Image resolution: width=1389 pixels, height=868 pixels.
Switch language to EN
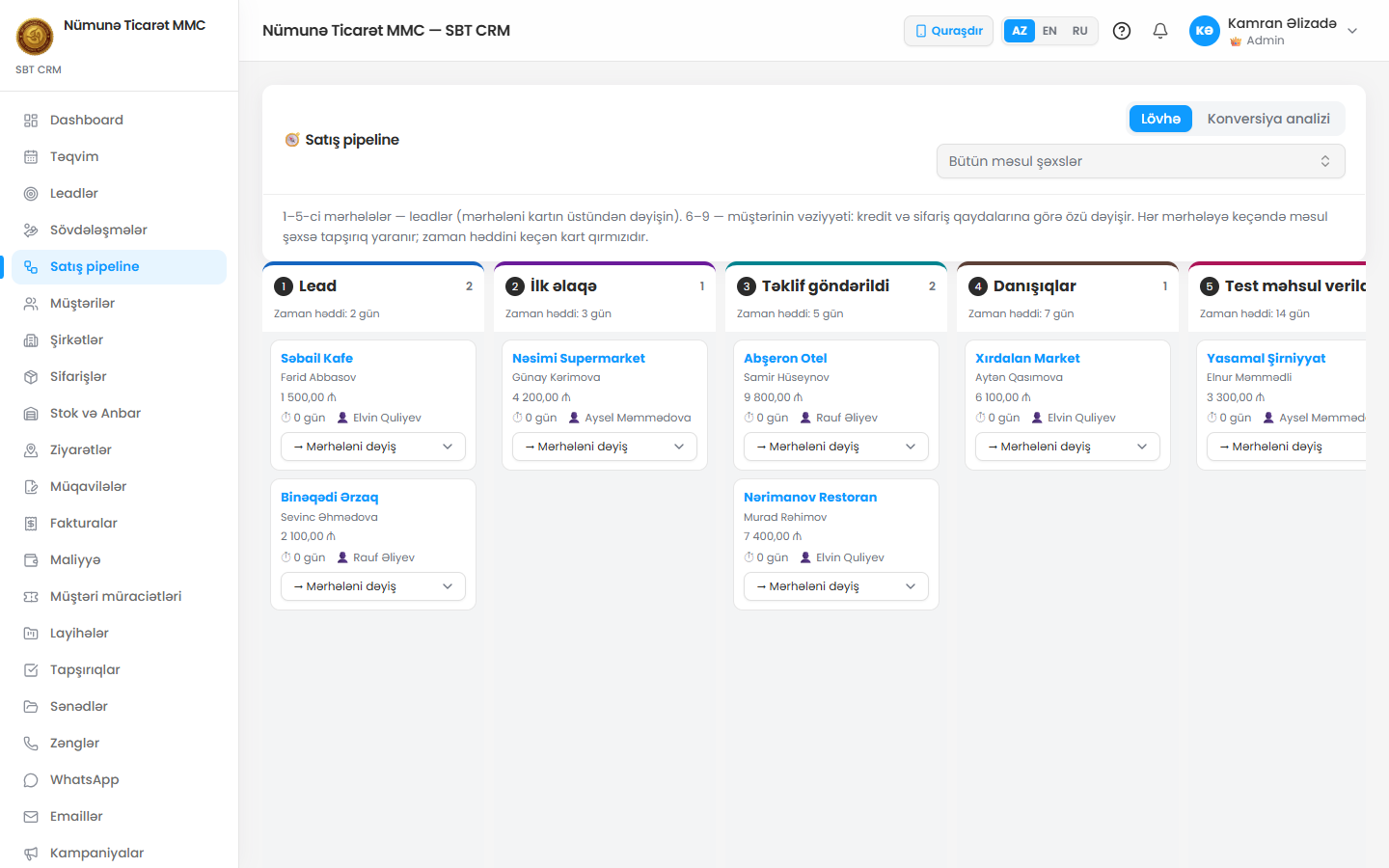tap(1049, 31)
